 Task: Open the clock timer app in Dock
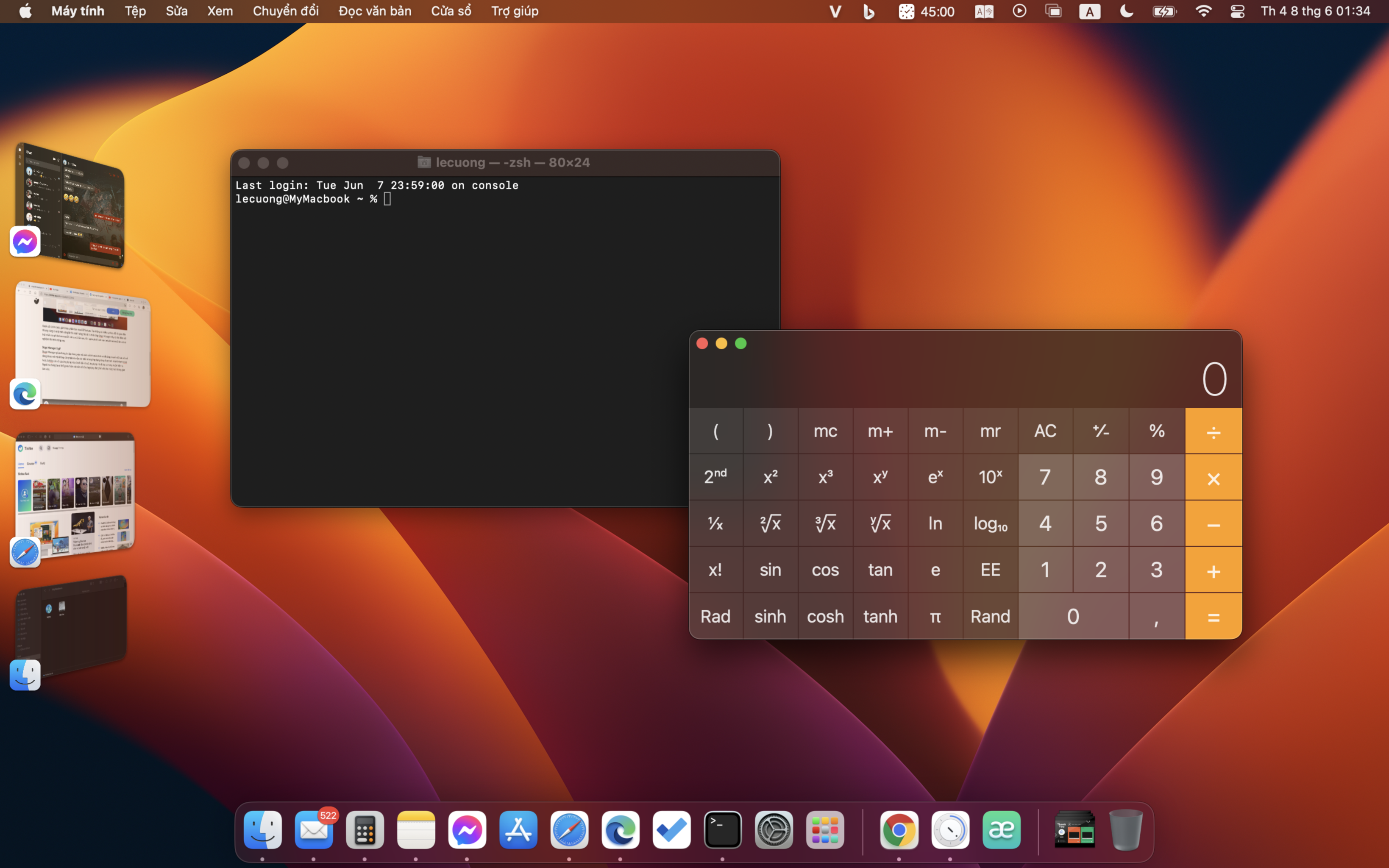tap(950, 829)
